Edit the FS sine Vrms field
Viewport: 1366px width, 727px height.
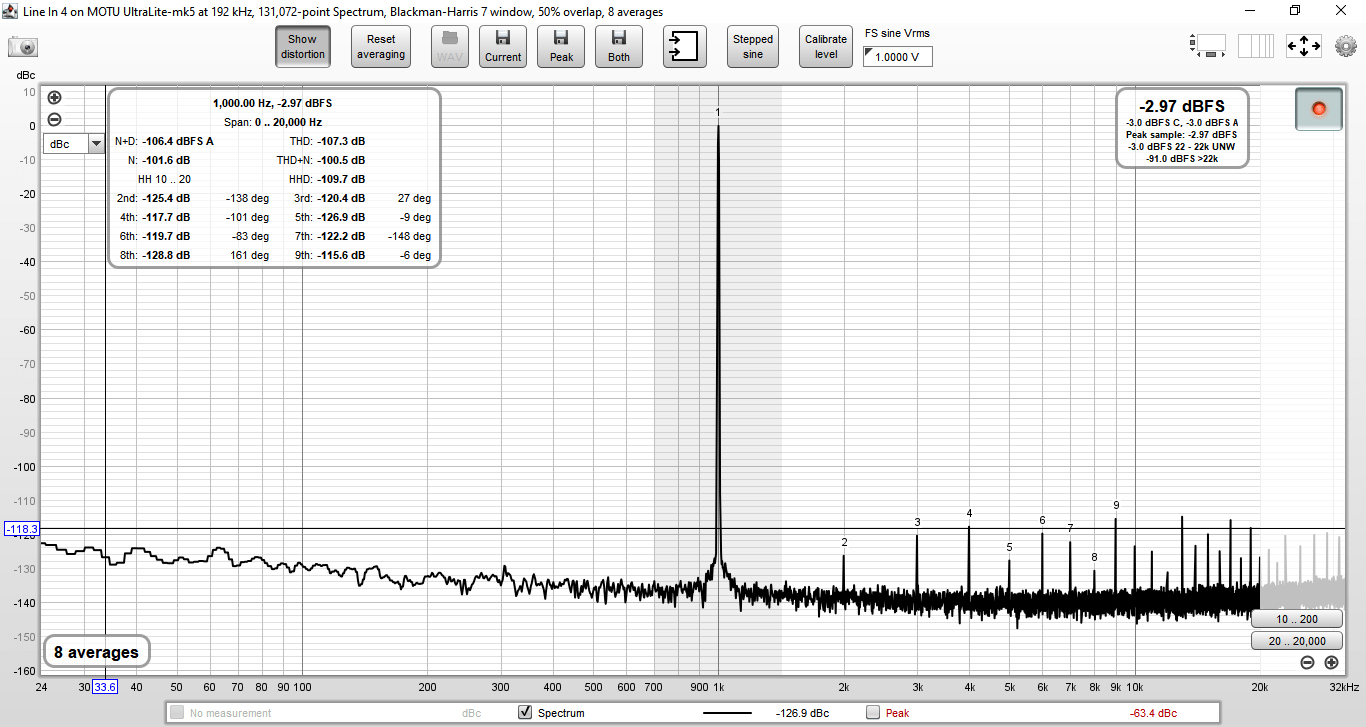pyautogui.click(x=898, y=57)
